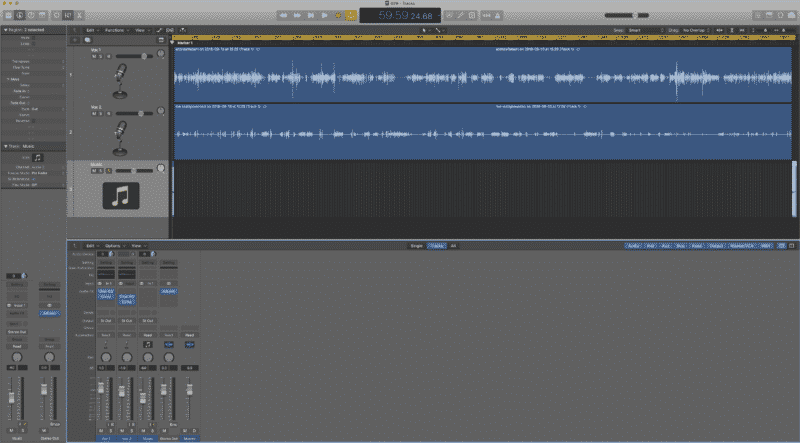Viewport: 800px width, 443px height.
Task: Open Vox 1 Setting button in mixer
Action: [x=106, y=263]
